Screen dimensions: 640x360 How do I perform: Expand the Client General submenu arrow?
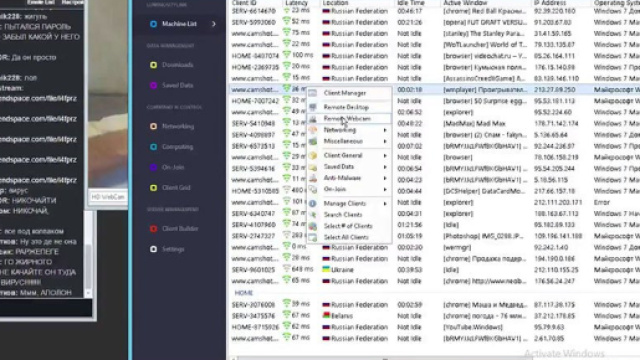(x=385, y=156)
